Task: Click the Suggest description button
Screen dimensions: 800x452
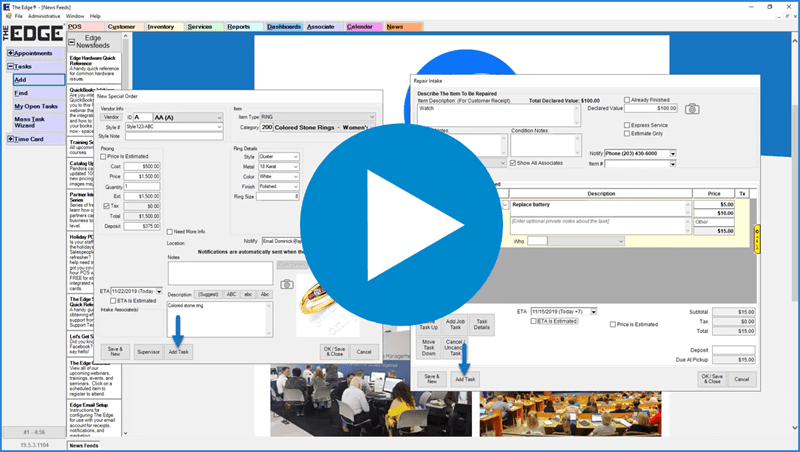Action: (x=208, y=294)
